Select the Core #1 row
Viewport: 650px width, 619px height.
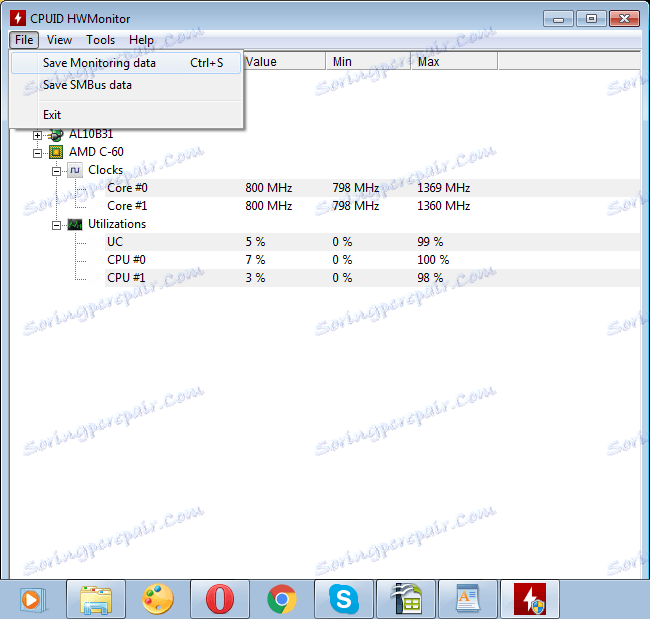pyautogui.click(x=372, y=206)
